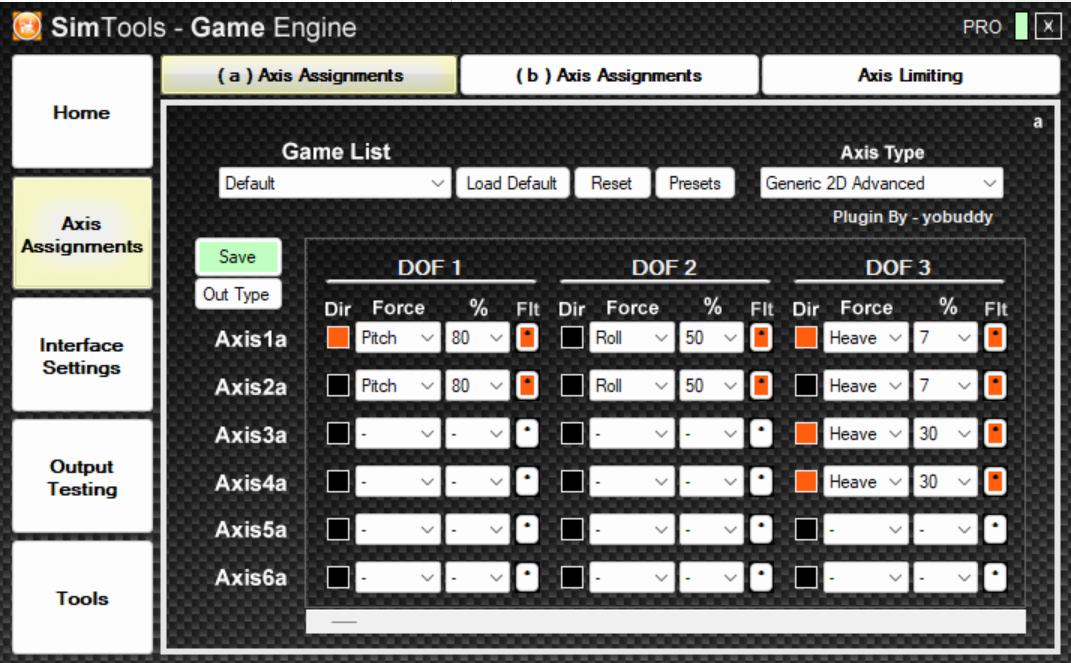Click the bottom status bar field
This screenshot has height=663, width=1071.
click(666, 621)
